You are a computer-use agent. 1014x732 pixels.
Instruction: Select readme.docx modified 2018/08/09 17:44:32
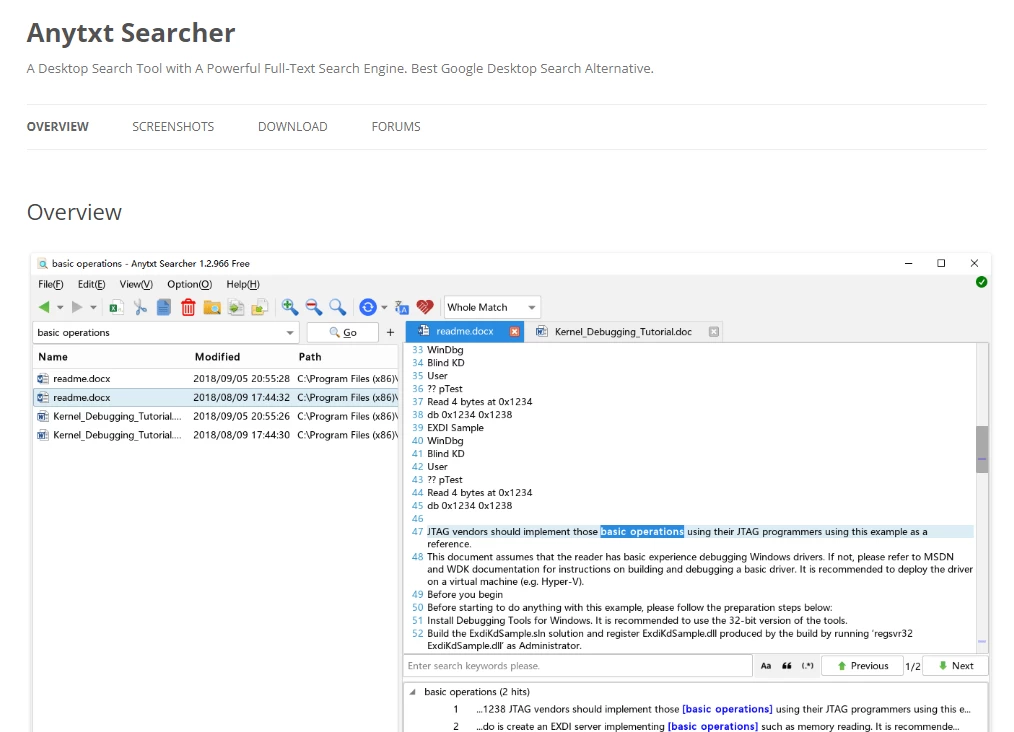point(216,398)
